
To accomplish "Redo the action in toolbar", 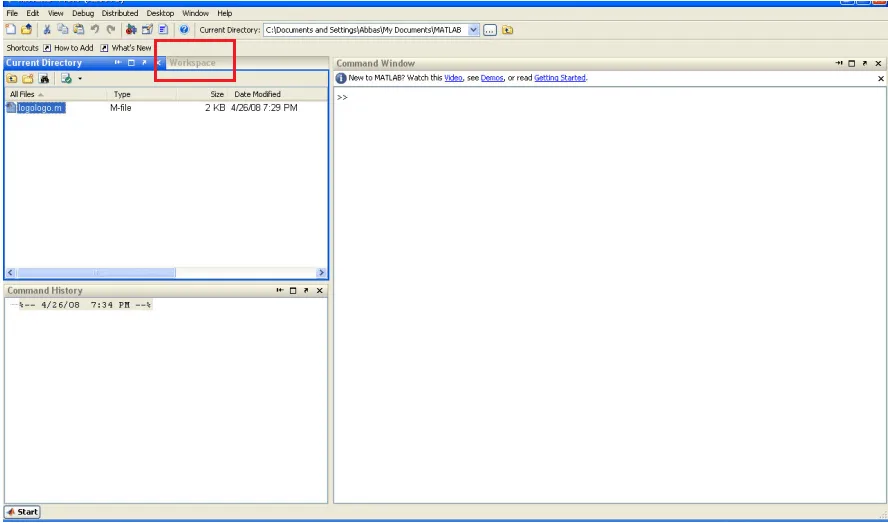I will tap(111, 29).
